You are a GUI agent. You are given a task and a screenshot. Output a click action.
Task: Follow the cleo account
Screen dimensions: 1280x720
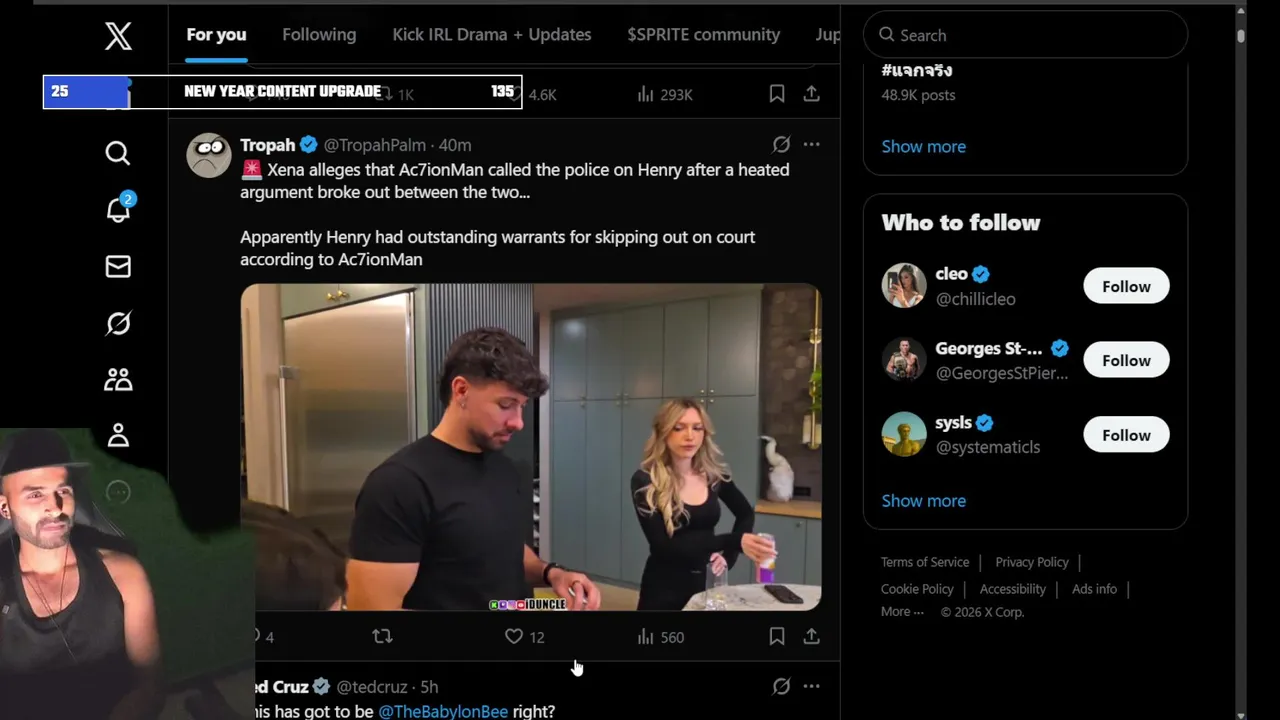[x=1125, y=286]
